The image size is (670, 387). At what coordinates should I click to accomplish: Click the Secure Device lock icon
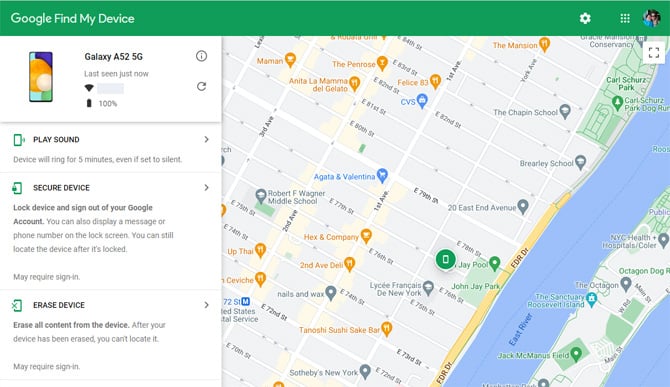coord(17,188)
